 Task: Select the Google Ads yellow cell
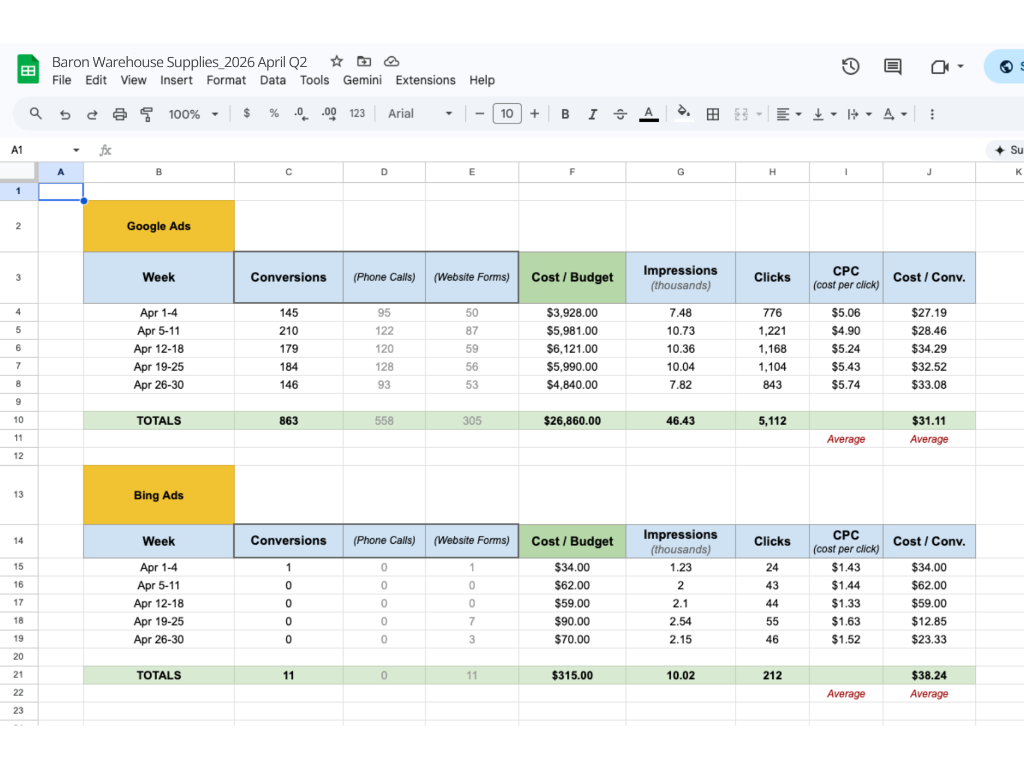click(159, 226)
